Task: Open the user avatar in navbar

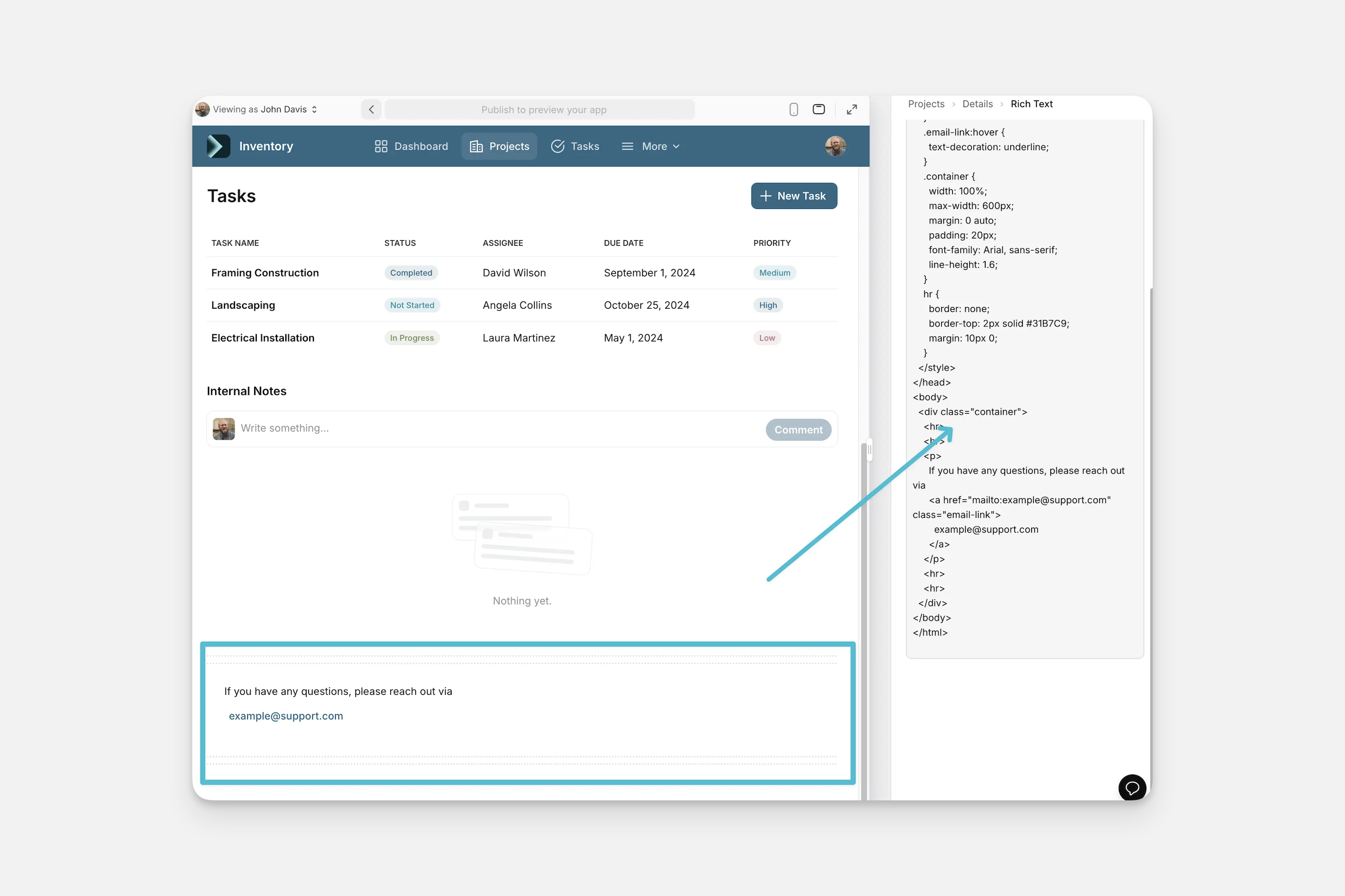Action: pyautogui.click(x=835, y=146)
